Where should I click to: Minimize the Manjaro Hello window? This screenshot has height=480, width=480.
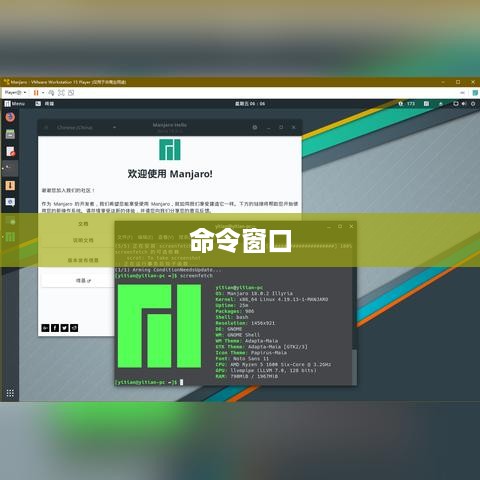(269, 127)
